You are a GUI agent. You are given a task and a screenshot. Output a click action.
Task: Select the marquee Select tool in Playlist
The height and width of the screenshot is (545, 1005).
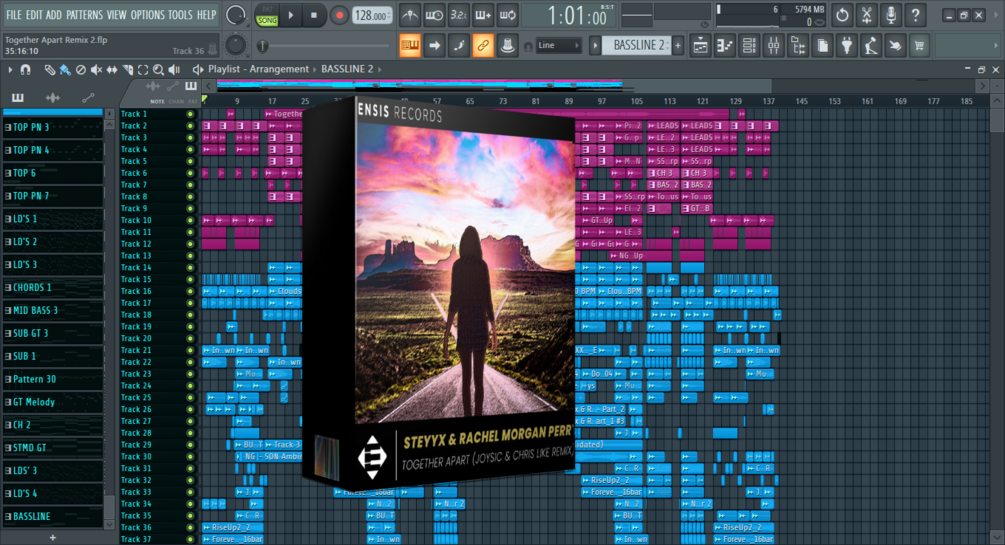pos(143,69)
